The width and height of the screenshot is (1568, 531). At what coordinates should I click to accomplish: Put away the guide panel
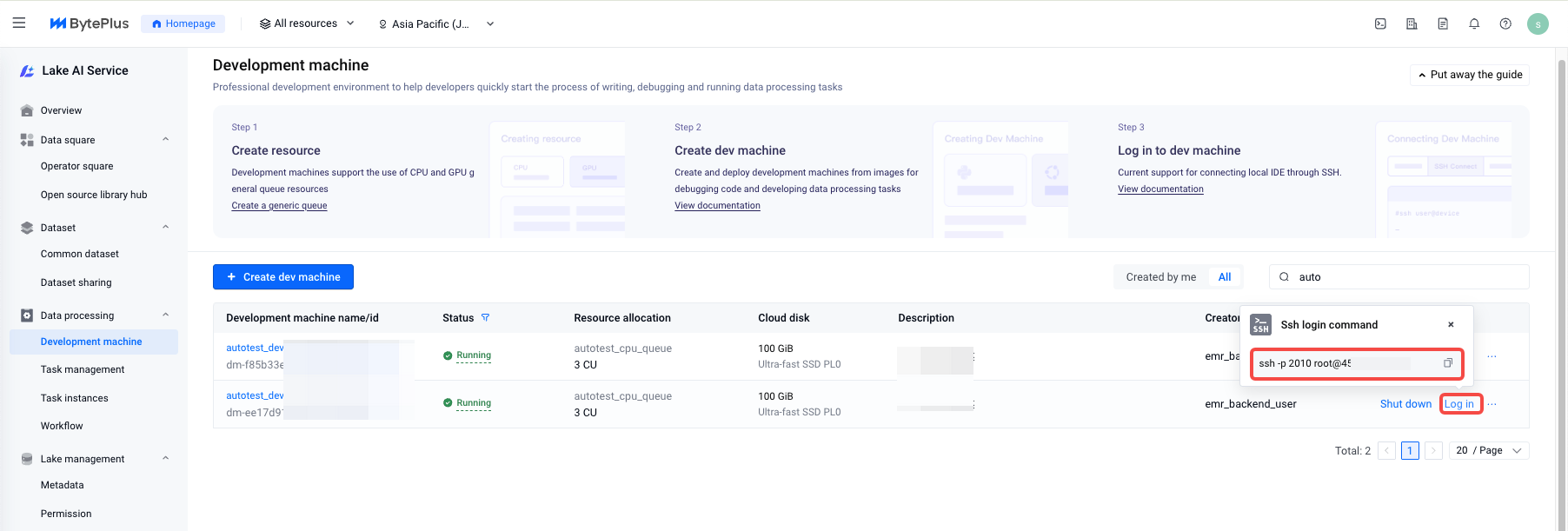1470,75
